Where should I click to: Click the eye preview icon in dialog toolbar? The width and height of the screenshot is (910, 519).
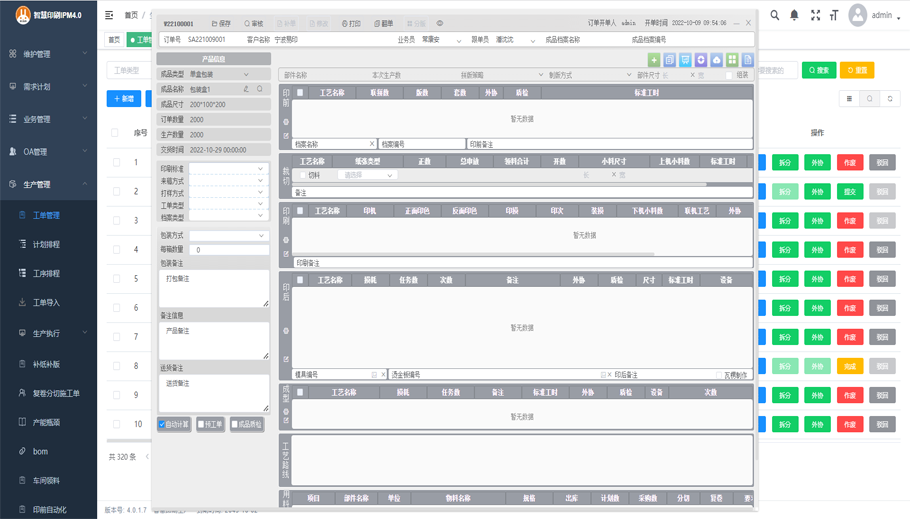(440, 23)
